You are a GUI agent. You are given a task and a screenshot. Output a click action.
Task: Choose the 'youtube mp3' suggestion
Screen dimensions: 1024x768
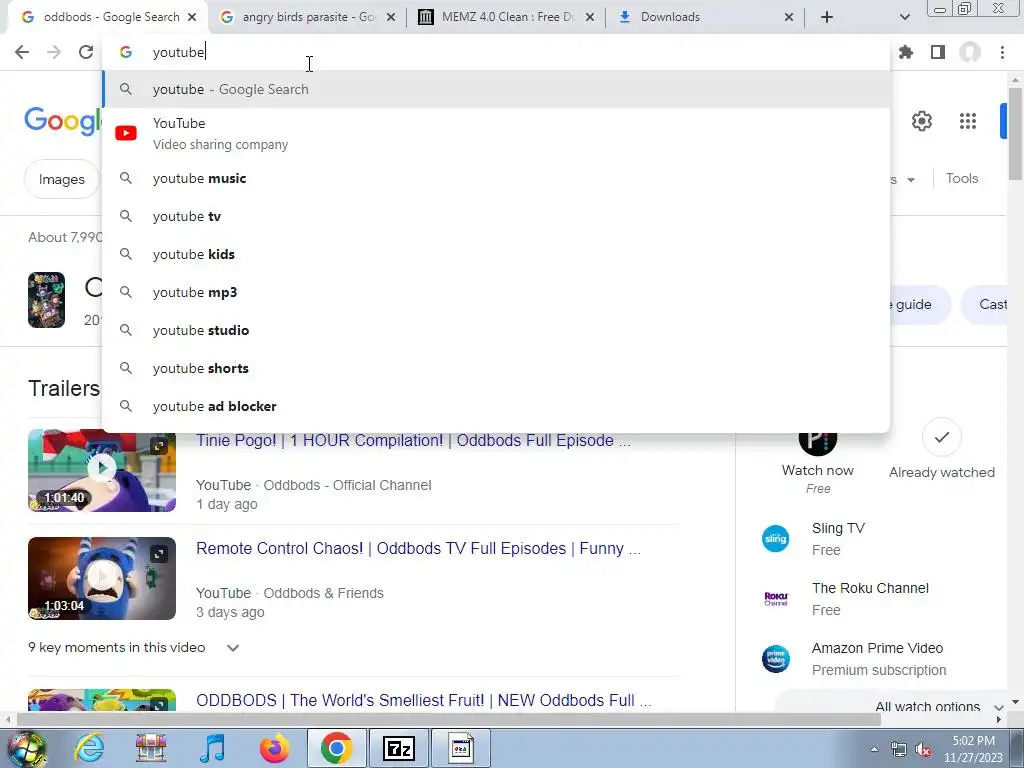pos(496,292)
